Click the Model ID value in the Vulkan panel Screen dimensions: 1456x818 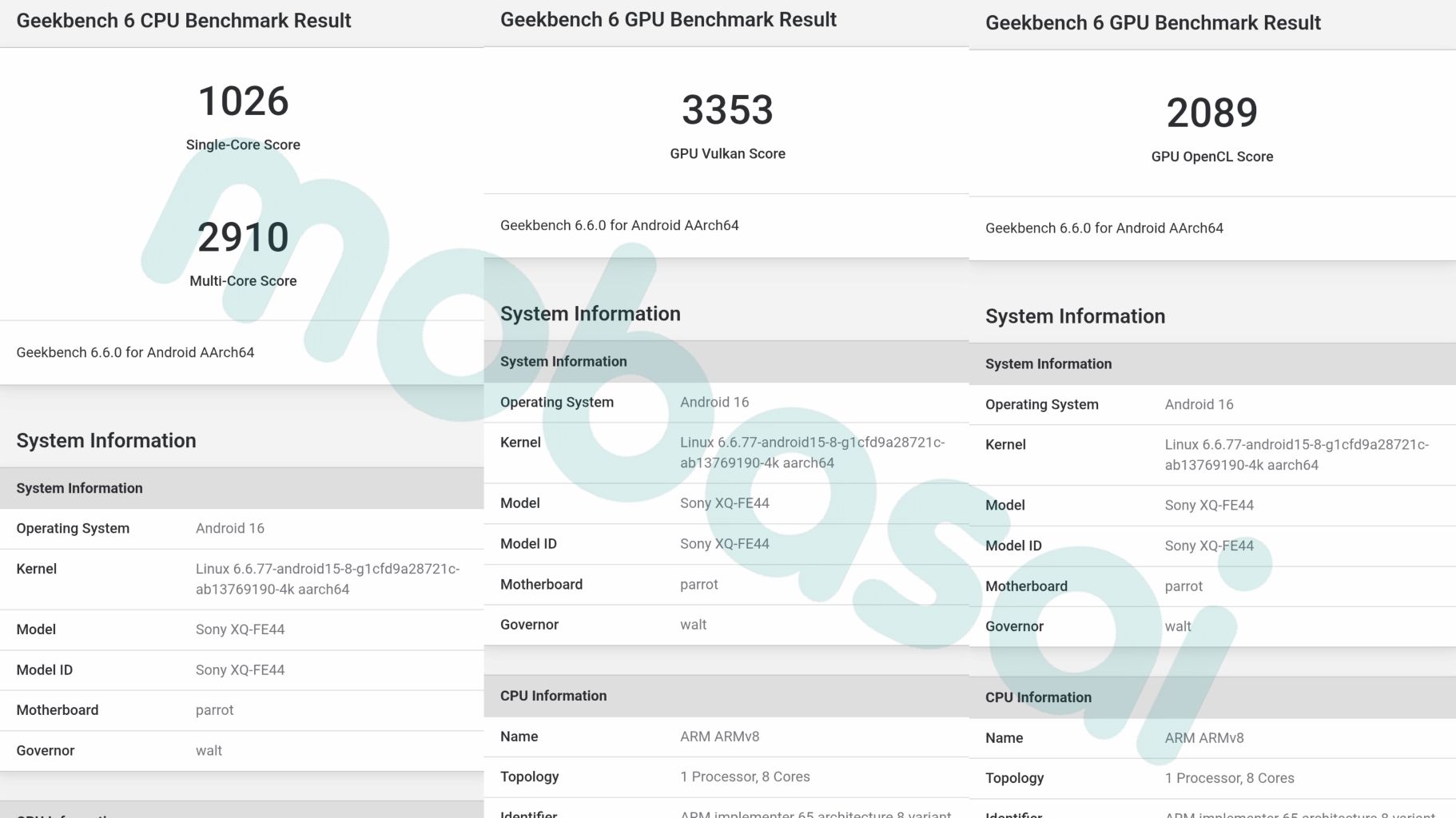point(724,544)
